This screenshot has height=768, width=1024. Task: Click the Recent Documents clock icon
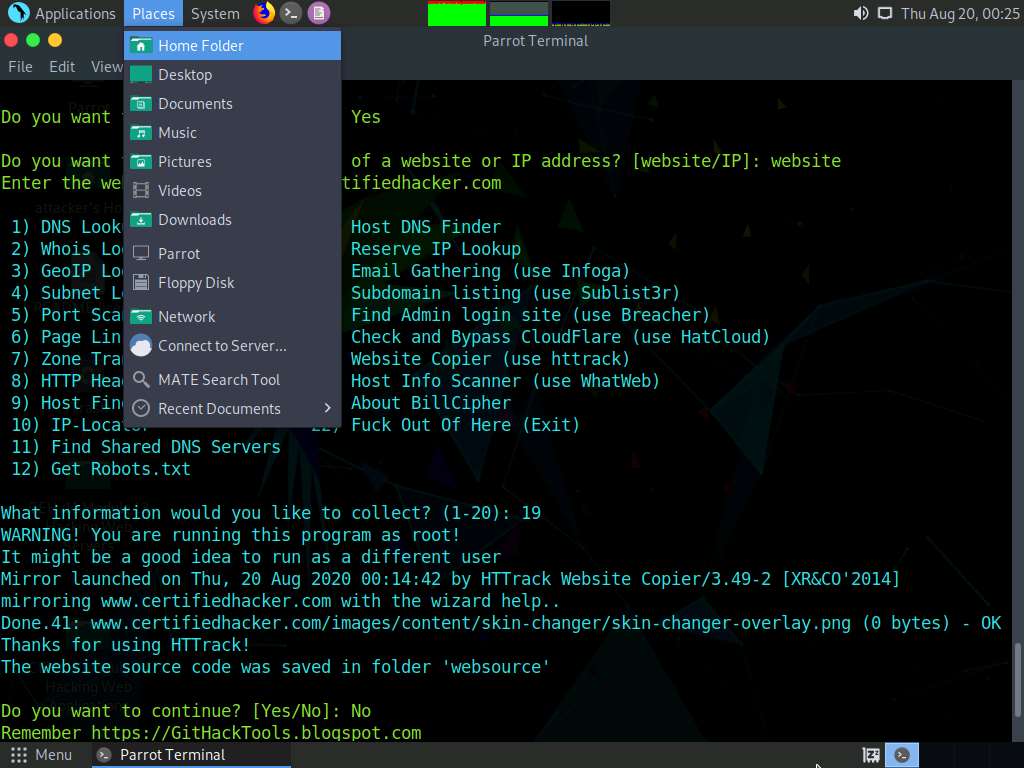pos(140,409)
